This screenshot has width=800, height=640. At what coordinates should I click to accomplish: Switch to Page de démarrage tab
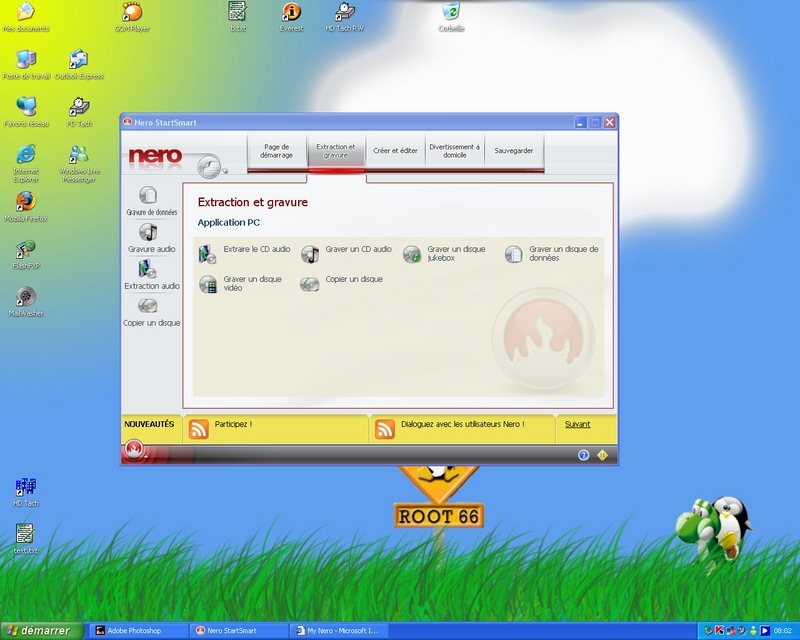[277, 151]
